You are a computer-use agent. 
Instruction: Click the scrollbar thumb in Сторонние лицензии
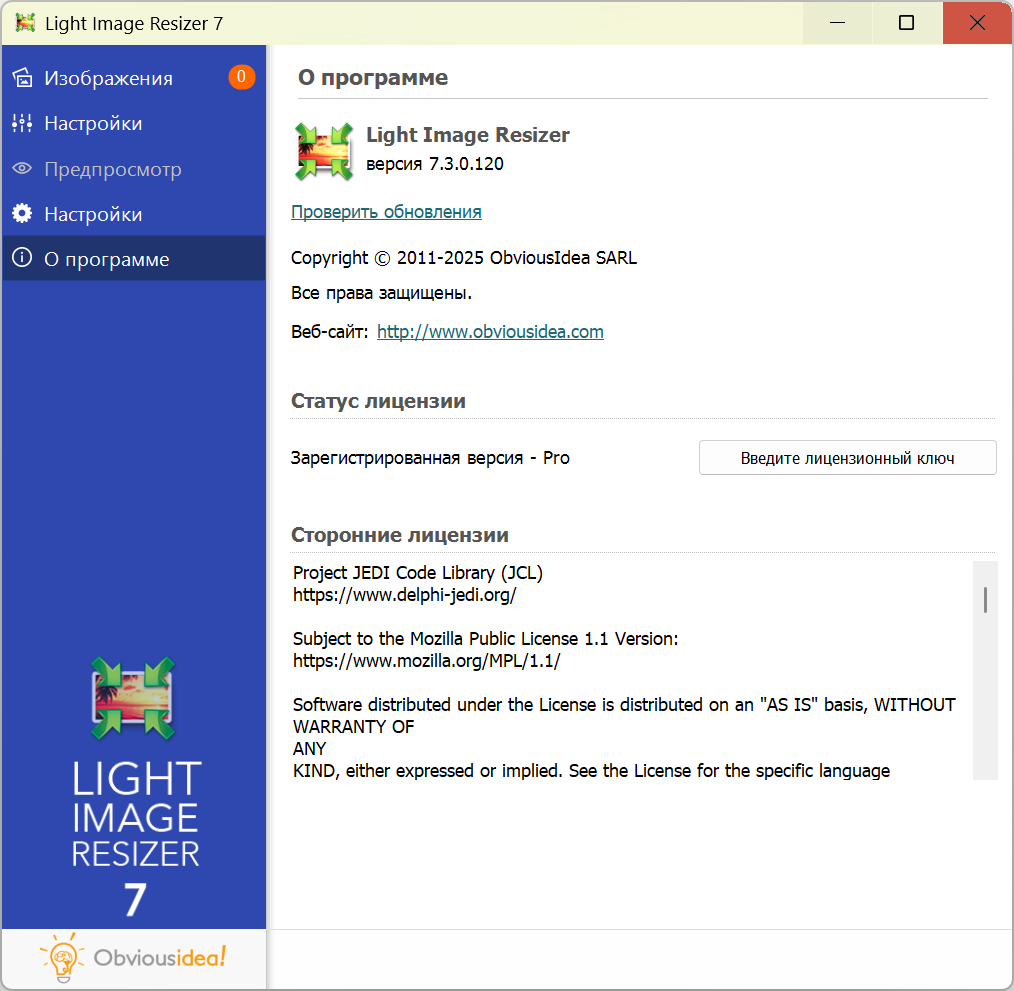(985, 599)
